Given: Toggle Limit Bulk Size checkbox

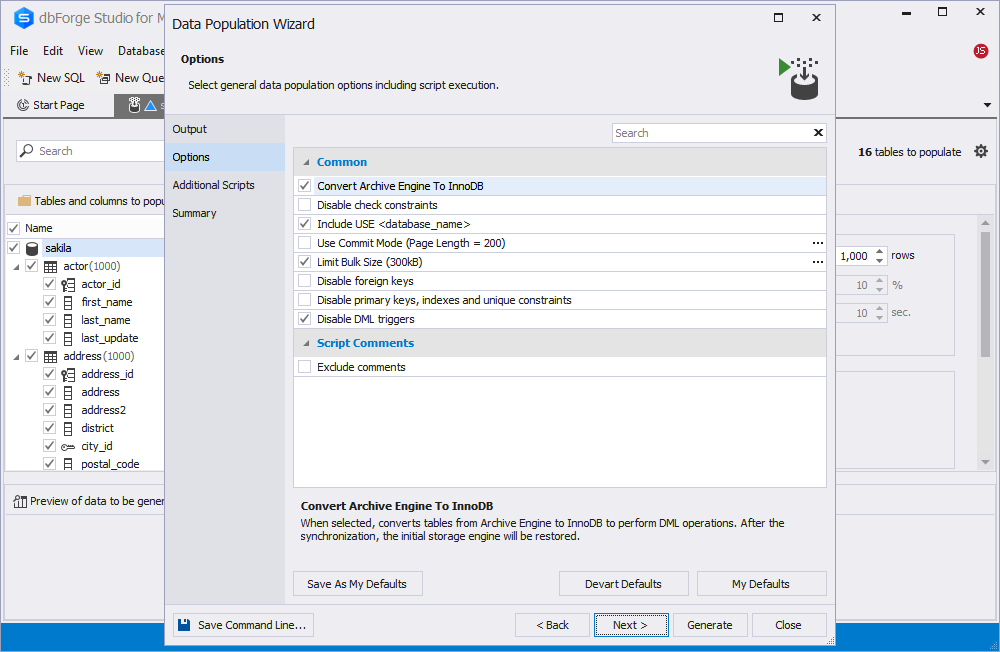Looking at the screenshot, I should 305,262.
